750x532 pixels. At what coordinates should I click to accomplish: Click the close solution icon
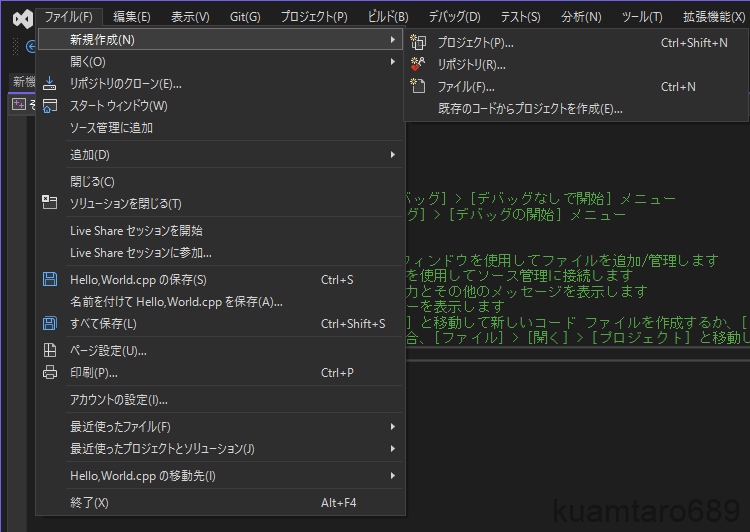click(50, 202)
